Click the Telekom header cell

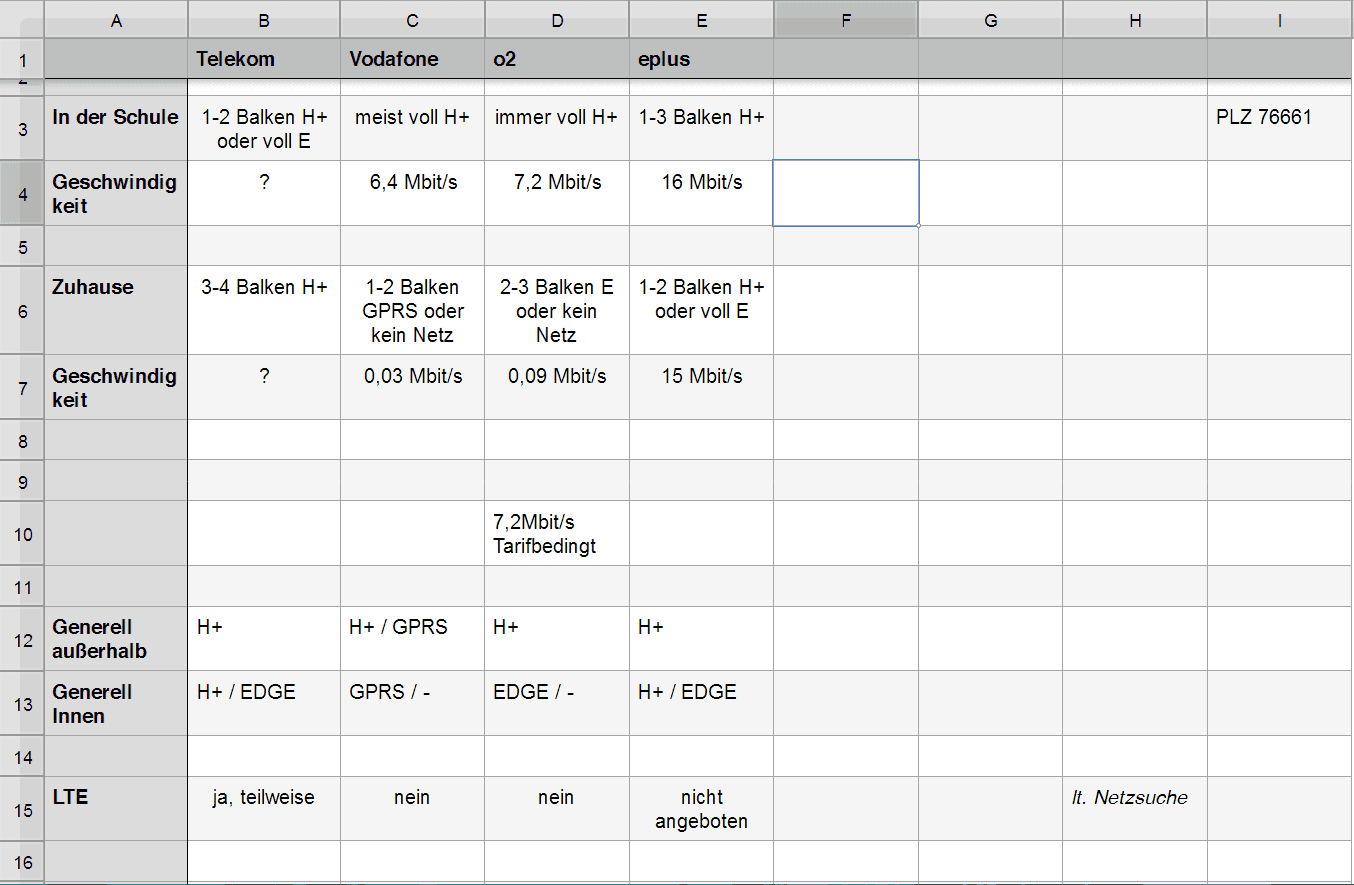coord(264,59)
